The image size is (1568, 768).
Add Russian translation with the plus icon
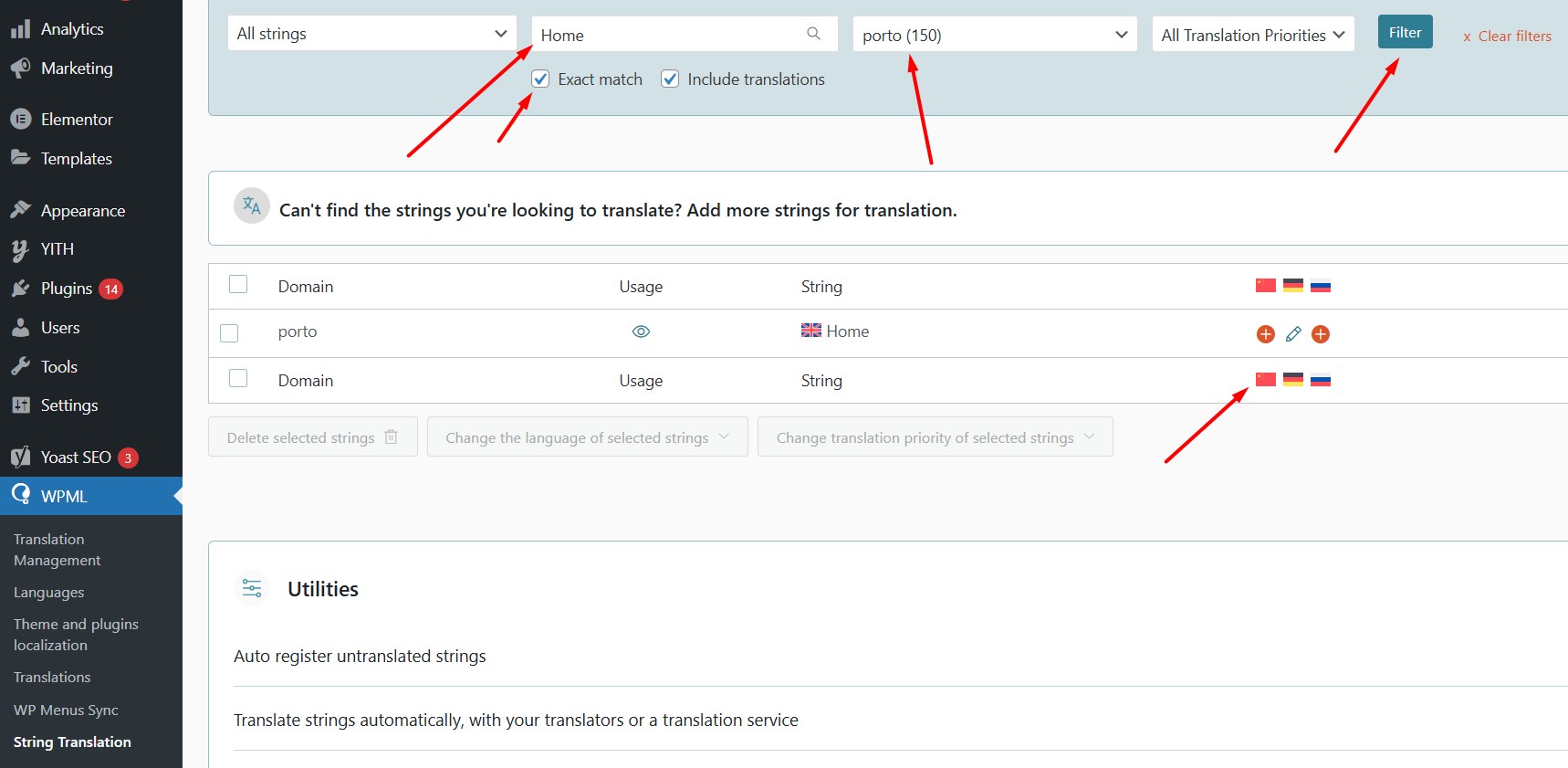pos(1320,334)
